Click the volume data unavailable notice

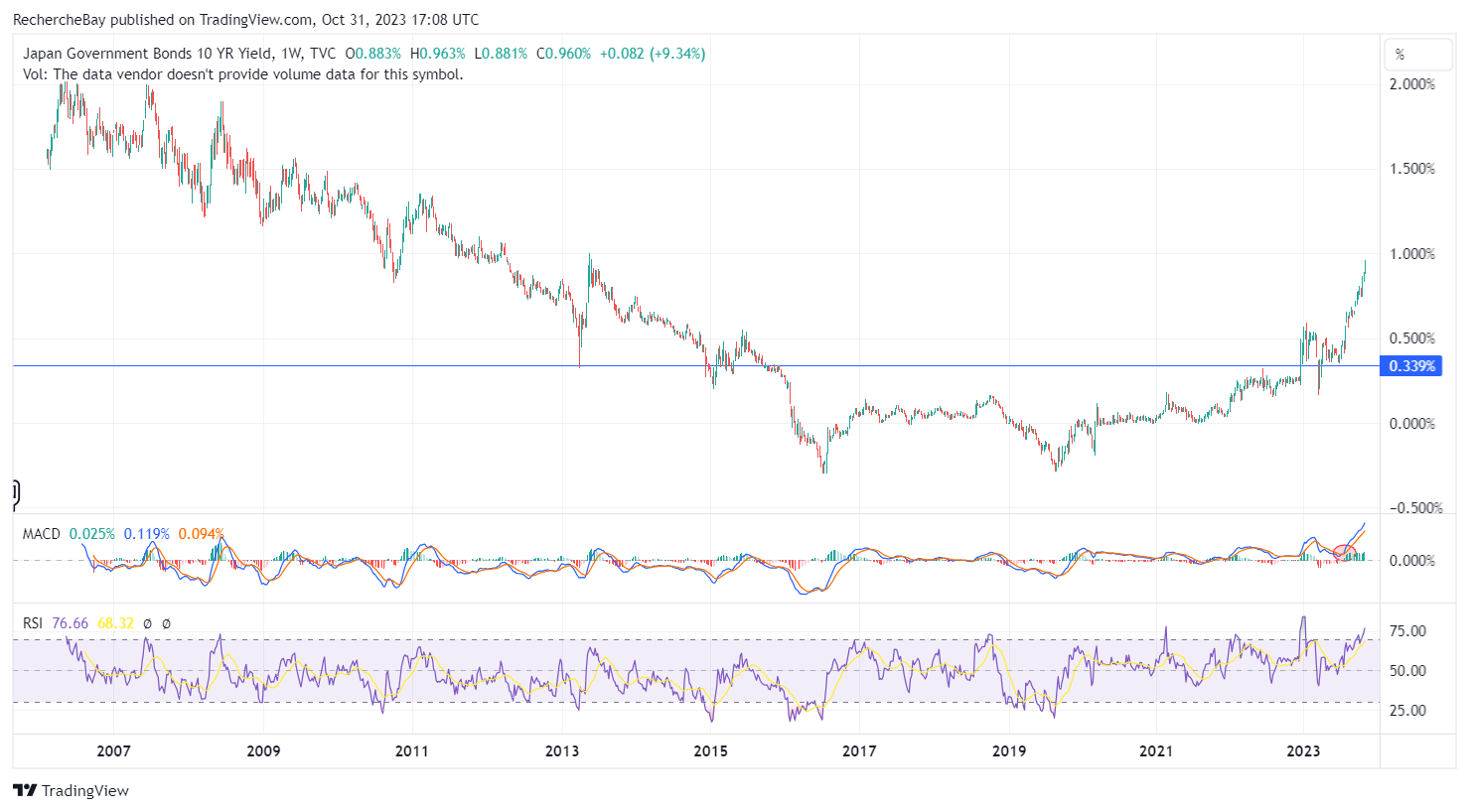tap(242, 74)
